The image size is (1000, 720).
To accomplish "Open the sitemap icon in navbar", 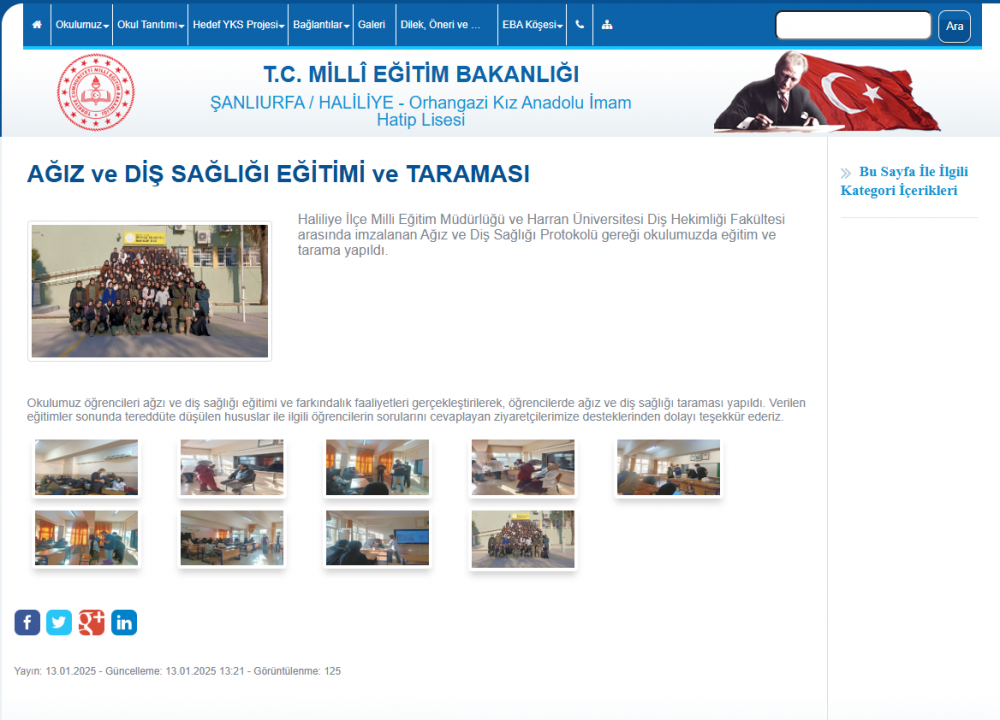I will point(607,25).
